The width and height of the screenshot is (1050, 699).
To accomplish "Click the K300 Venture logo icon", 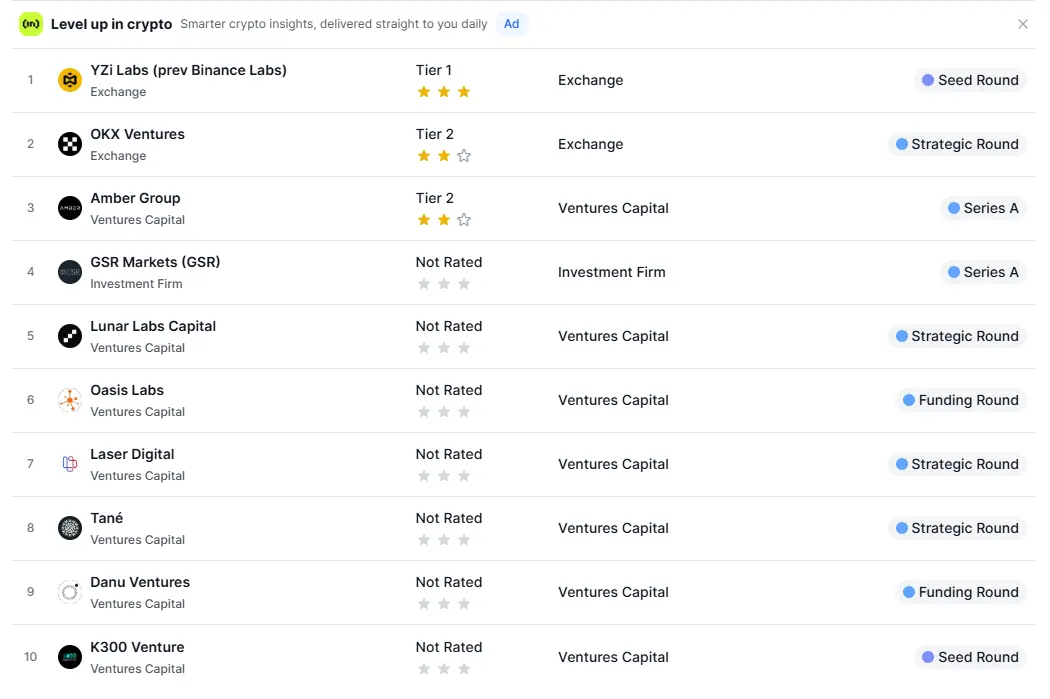I will click(x=70, y=657).
